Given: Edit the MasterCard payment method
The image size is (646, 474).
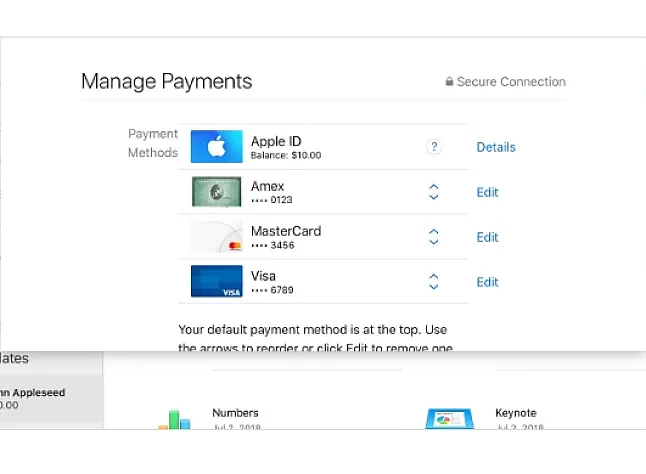Looking at the screenshot, I should [x=487, y=237].
